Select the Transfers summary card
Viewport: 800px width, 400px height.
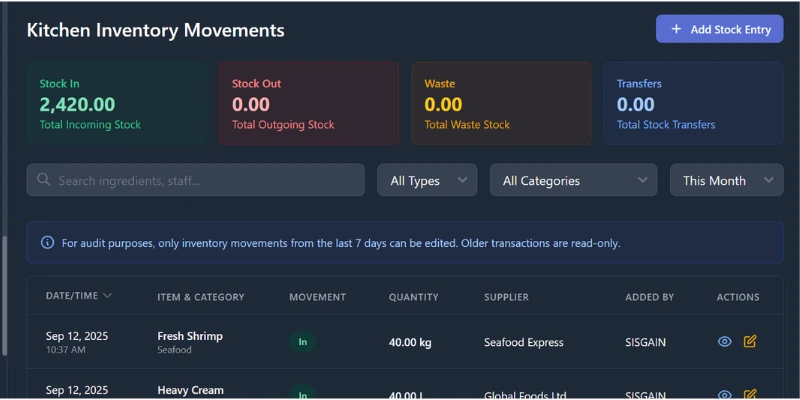(x=693, y=104)
